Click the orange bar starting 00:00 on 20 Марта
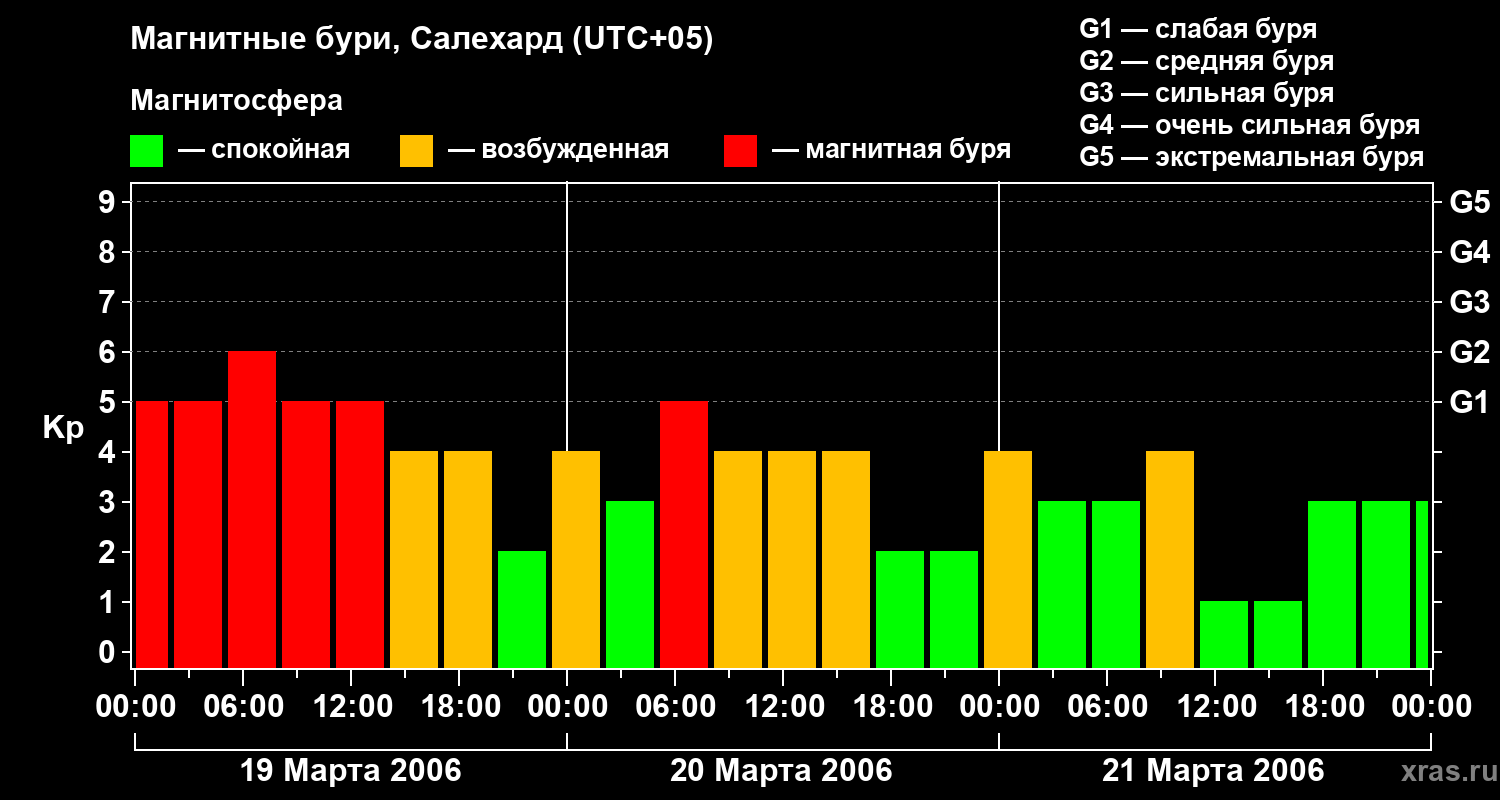Image resolution: width=1500 pixels, height=800 pixels. pos(576,560)
